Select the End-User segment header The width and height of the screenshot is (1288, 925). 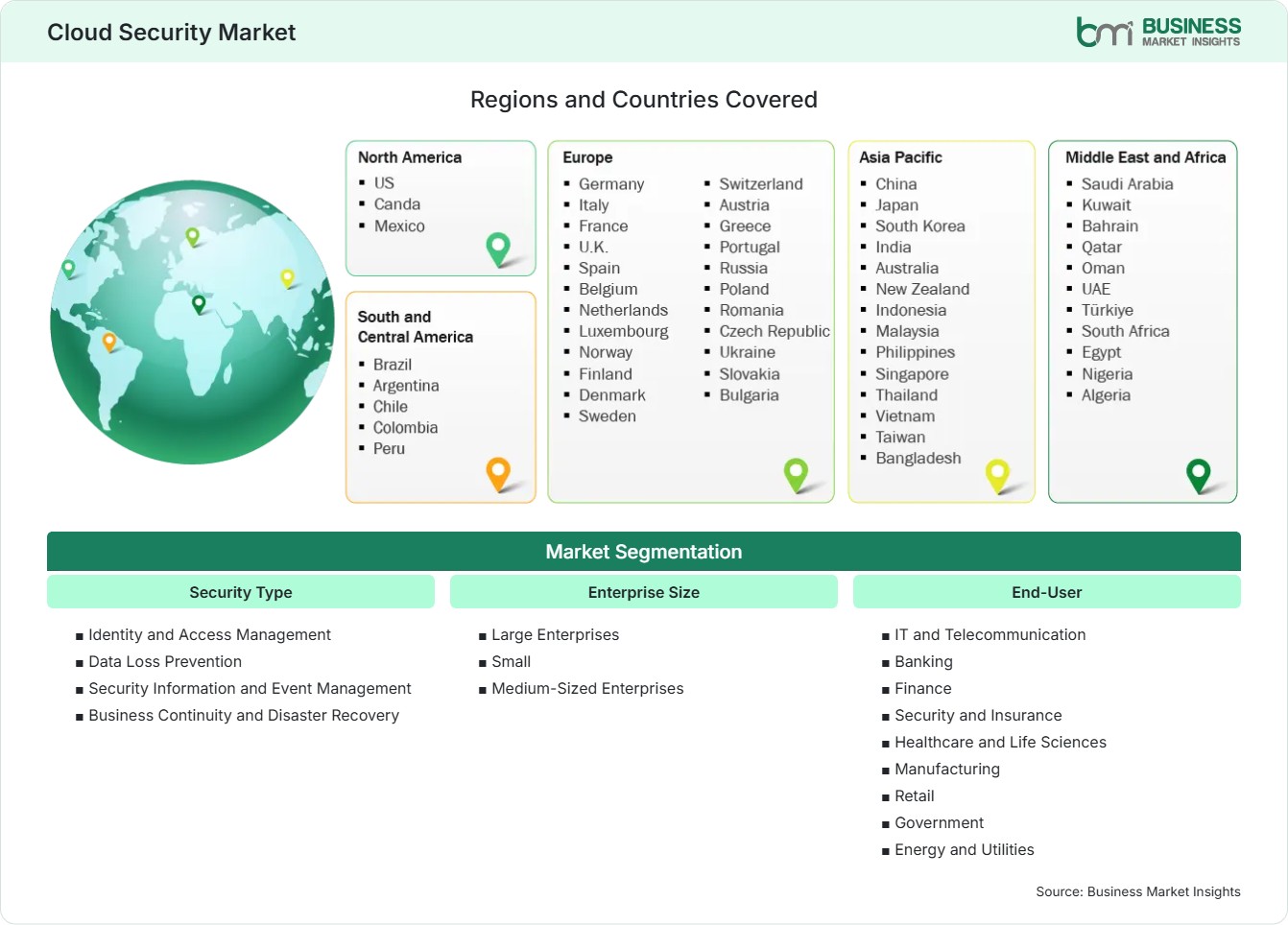coord(1047,592)
